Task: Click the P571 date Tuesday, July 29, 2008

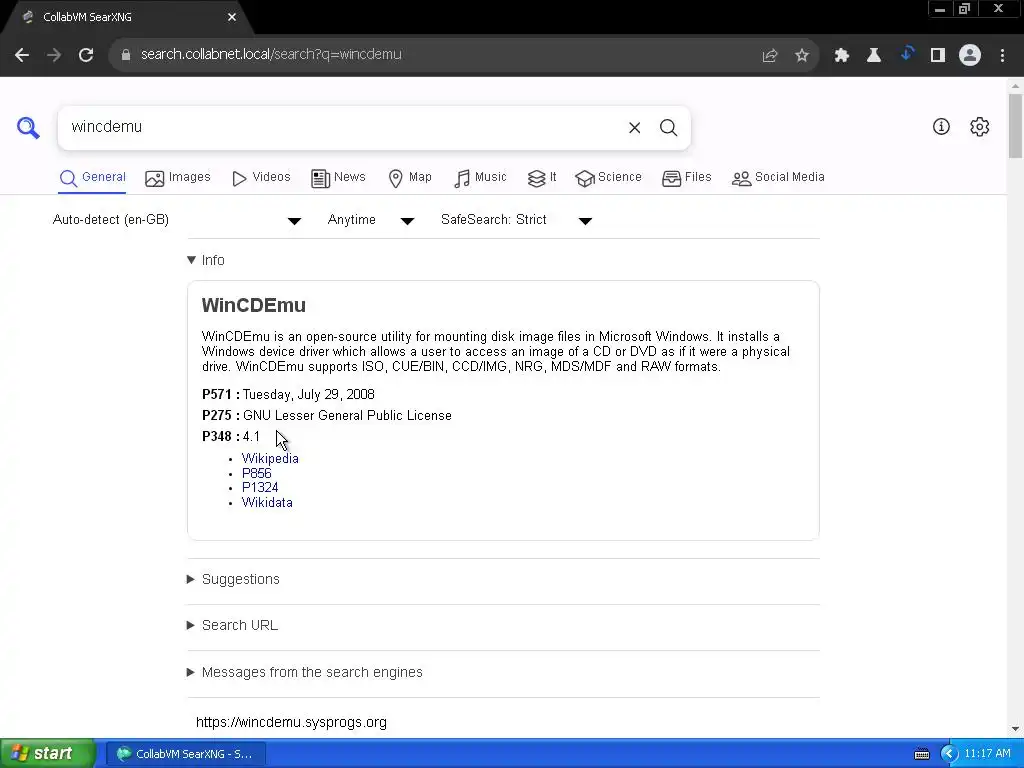Action: (309, 394)
